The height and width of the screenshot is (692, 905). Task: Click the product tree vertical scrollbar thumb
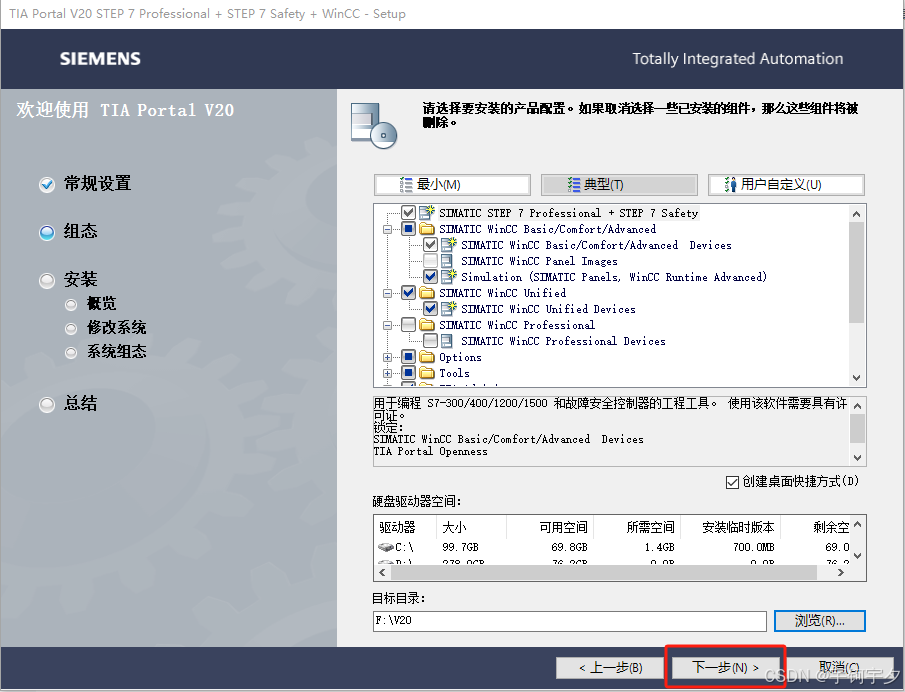[857, 272]
